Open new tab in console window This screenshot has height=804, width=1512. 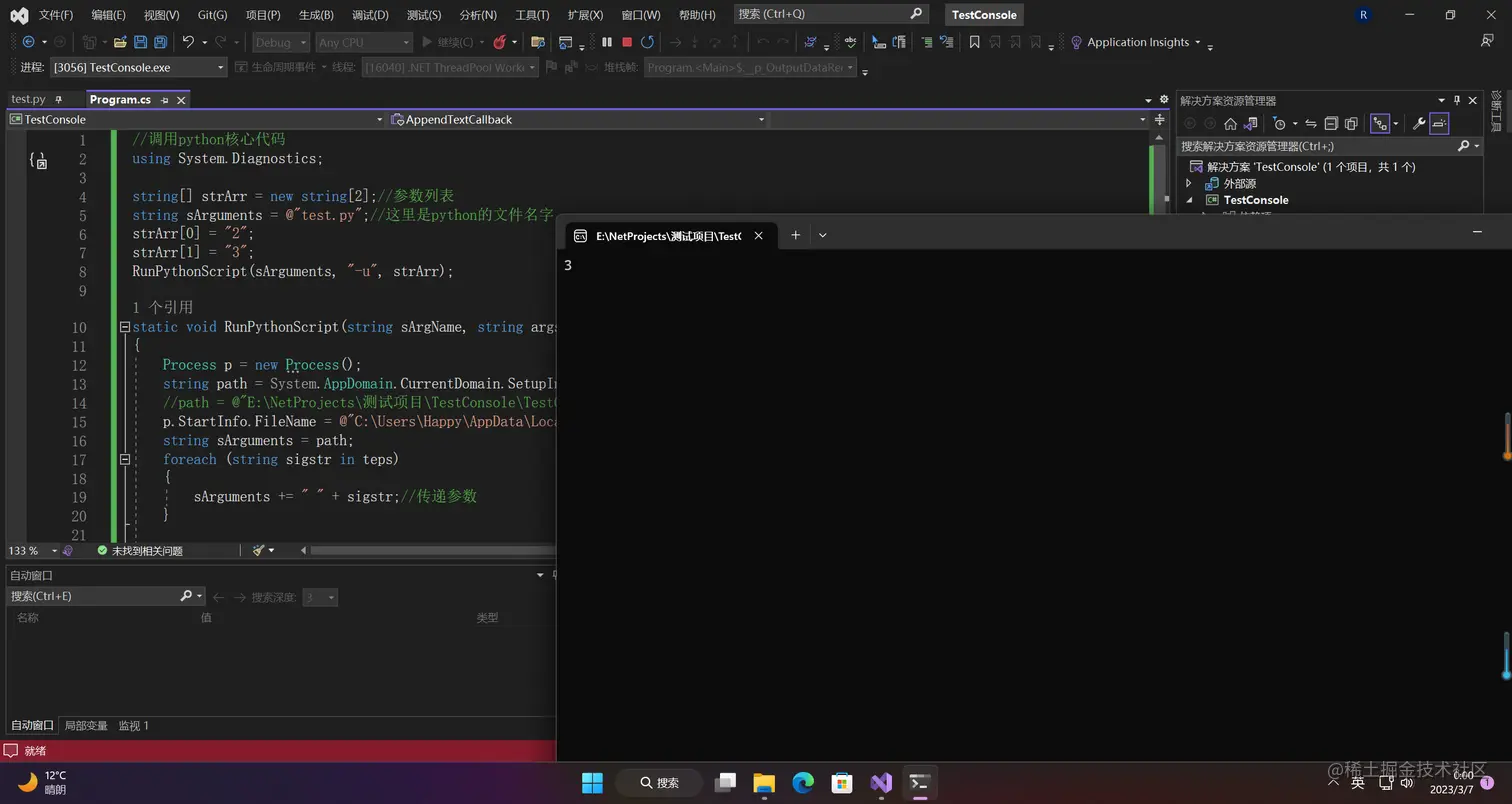click(x=795, y=235)
